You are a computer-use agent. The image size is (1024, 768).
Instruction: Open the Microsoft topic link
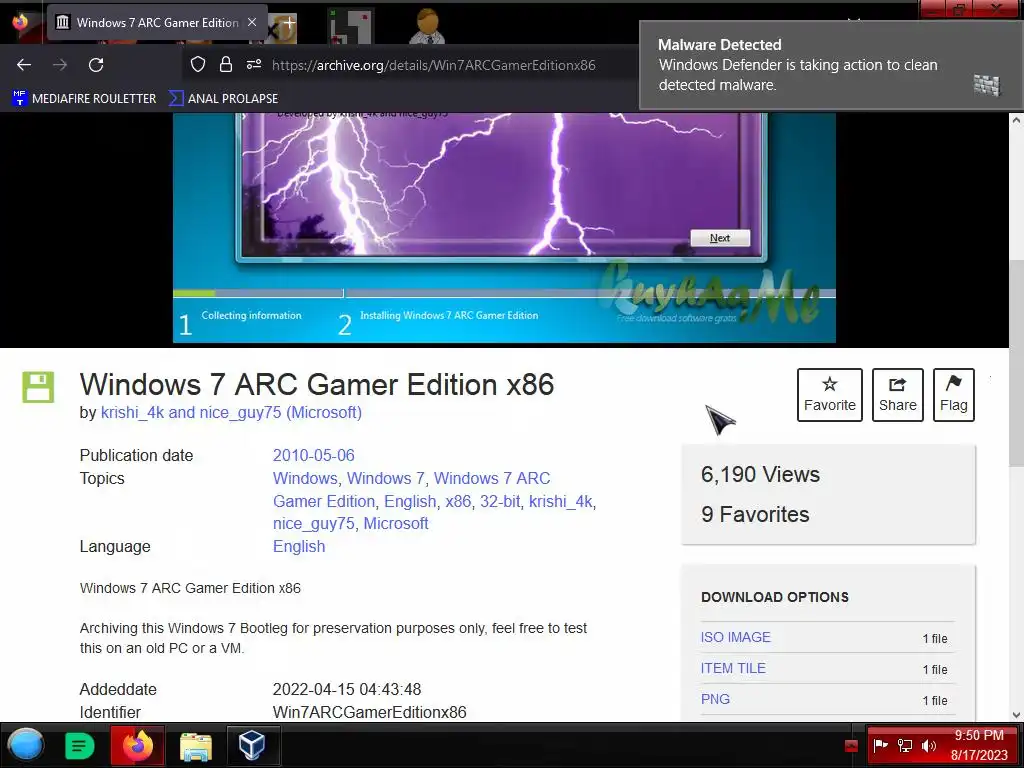(x=396, y=523)
